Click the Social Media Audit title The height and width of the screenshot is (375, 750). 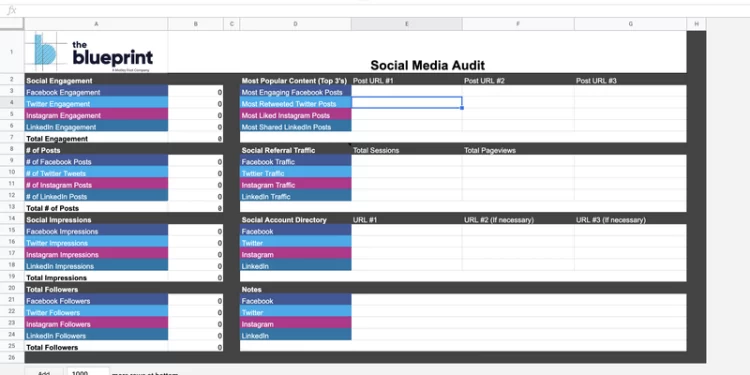point(428,65)
